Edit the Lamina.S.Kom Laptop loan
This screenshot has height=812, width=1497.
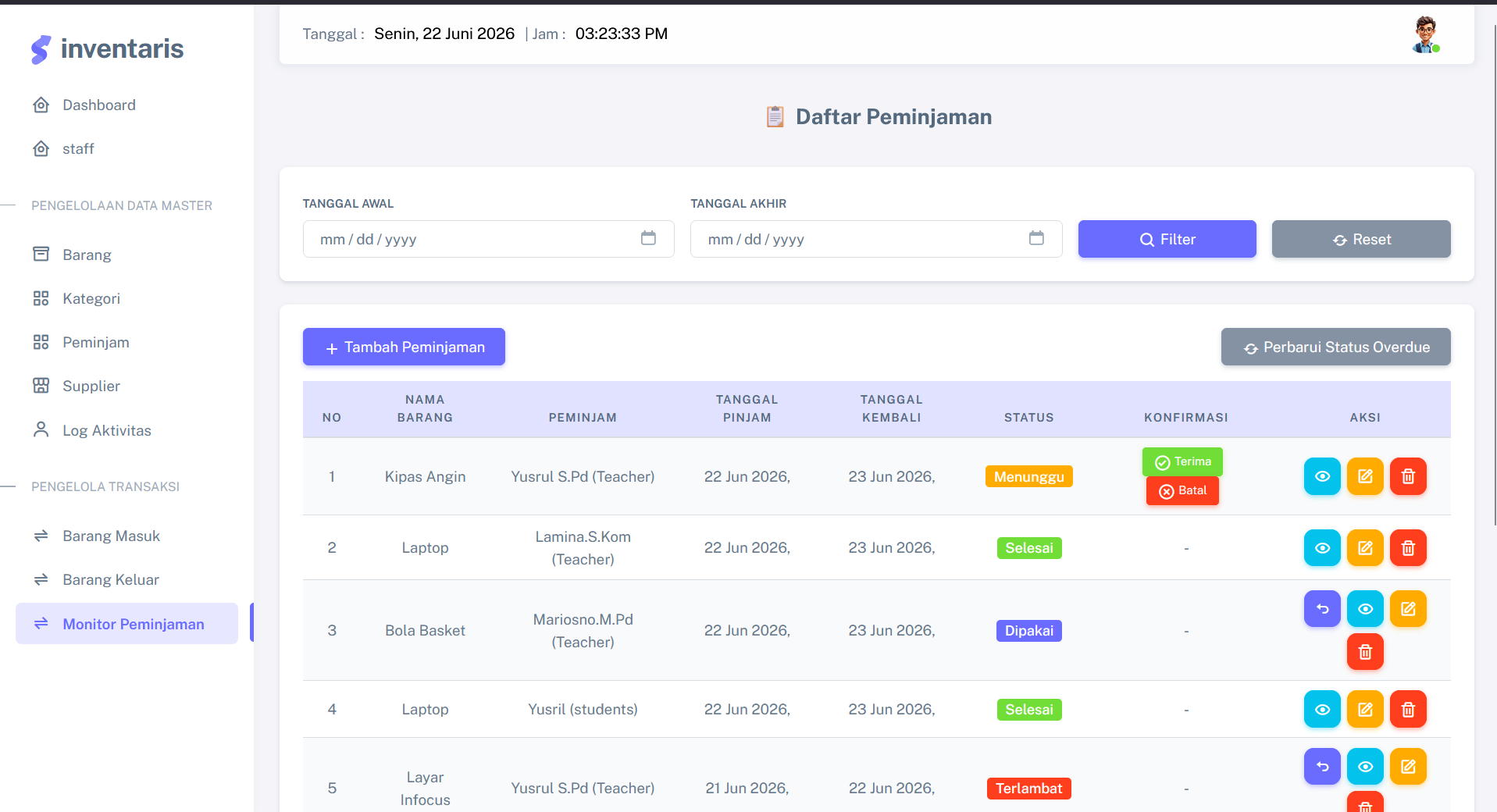(x=1365, y=548)
